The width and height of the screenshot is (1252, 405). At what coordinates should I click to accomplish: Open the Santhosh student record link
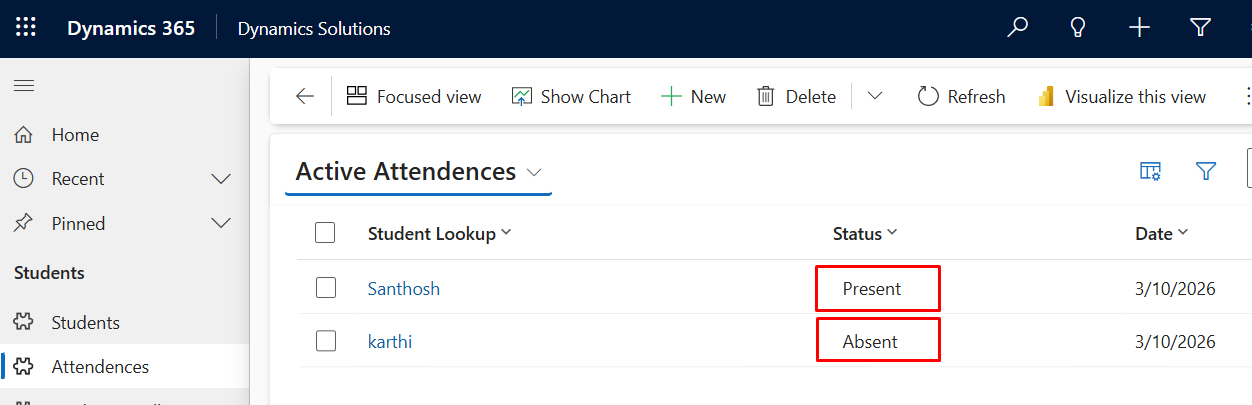click(x=404, y=289)
